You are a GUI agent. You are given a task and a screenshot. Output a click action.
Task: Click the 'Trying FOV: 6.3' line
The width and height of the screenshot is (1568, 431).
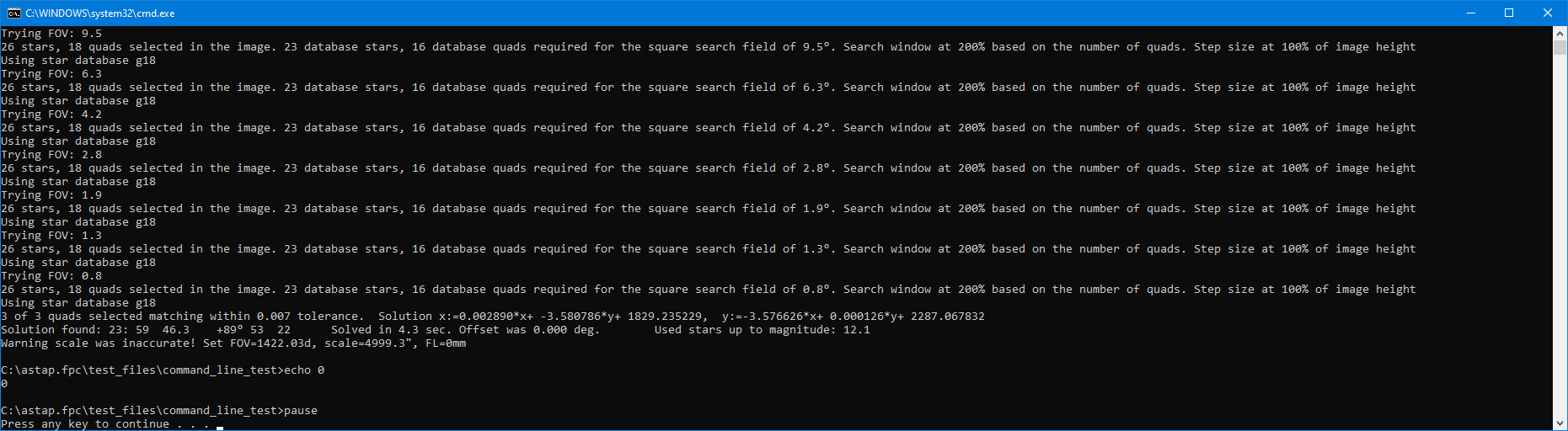point(51,74)
